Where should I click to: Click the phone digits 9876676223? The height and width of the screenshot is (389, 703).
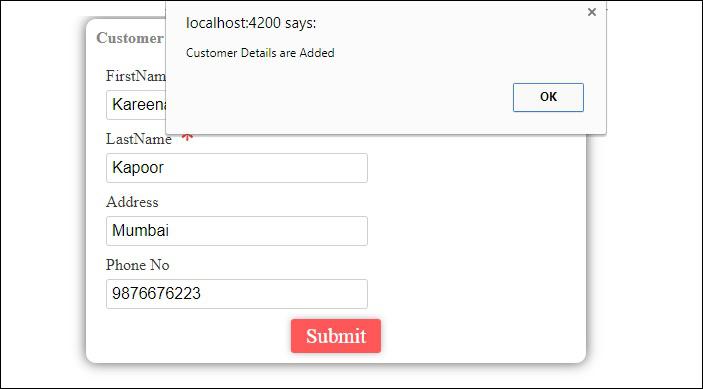click(x=156, y=294)
